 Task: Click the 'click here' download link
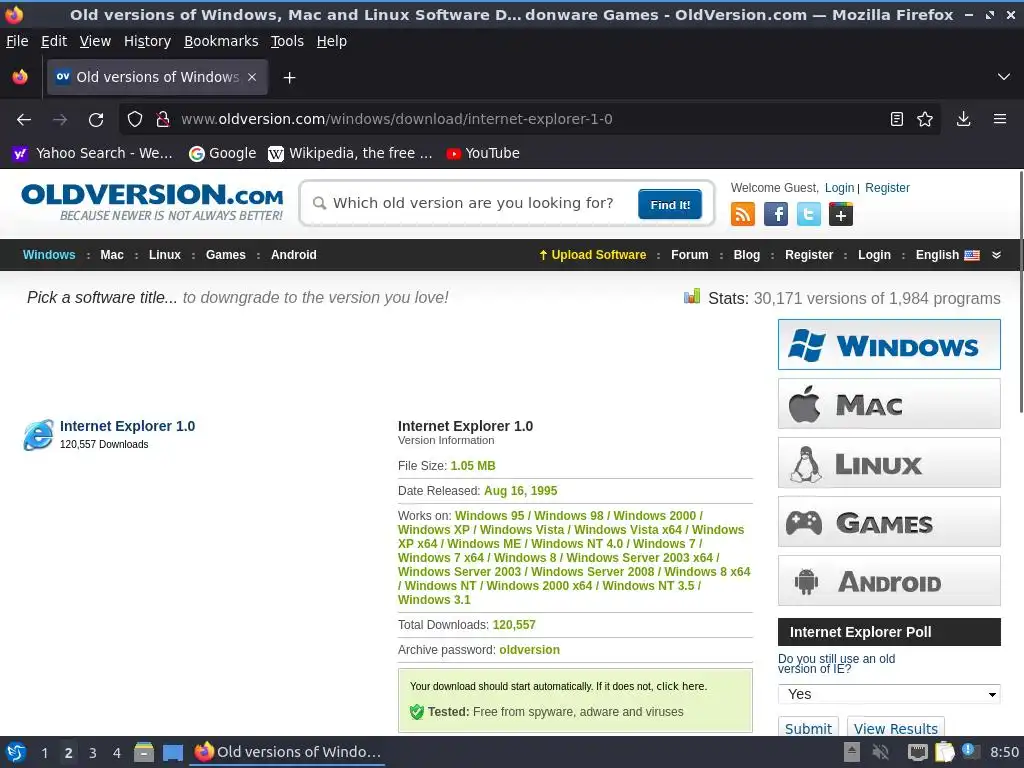680,686
